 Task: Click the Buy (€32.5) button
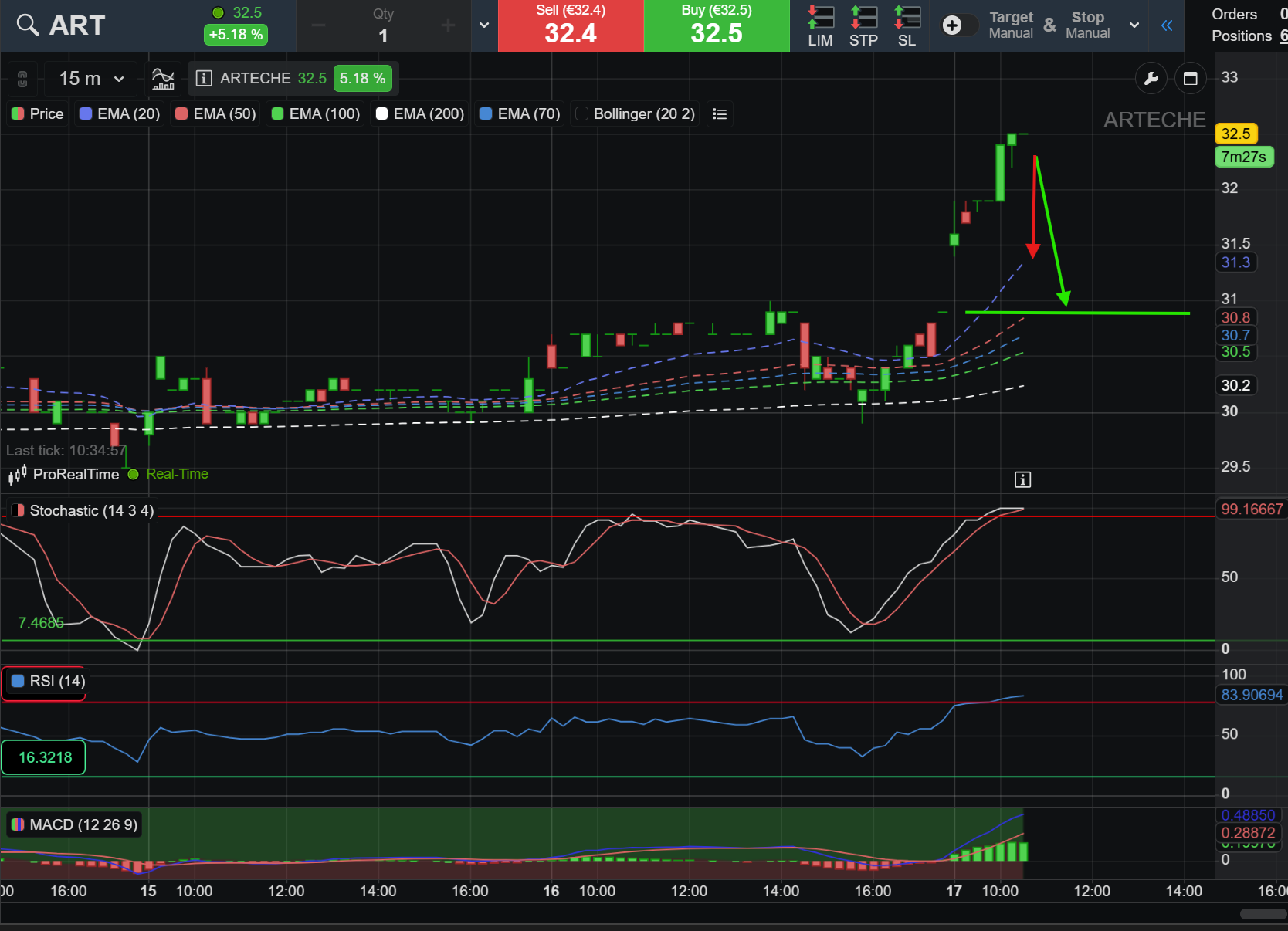click(x=717, y=25)
